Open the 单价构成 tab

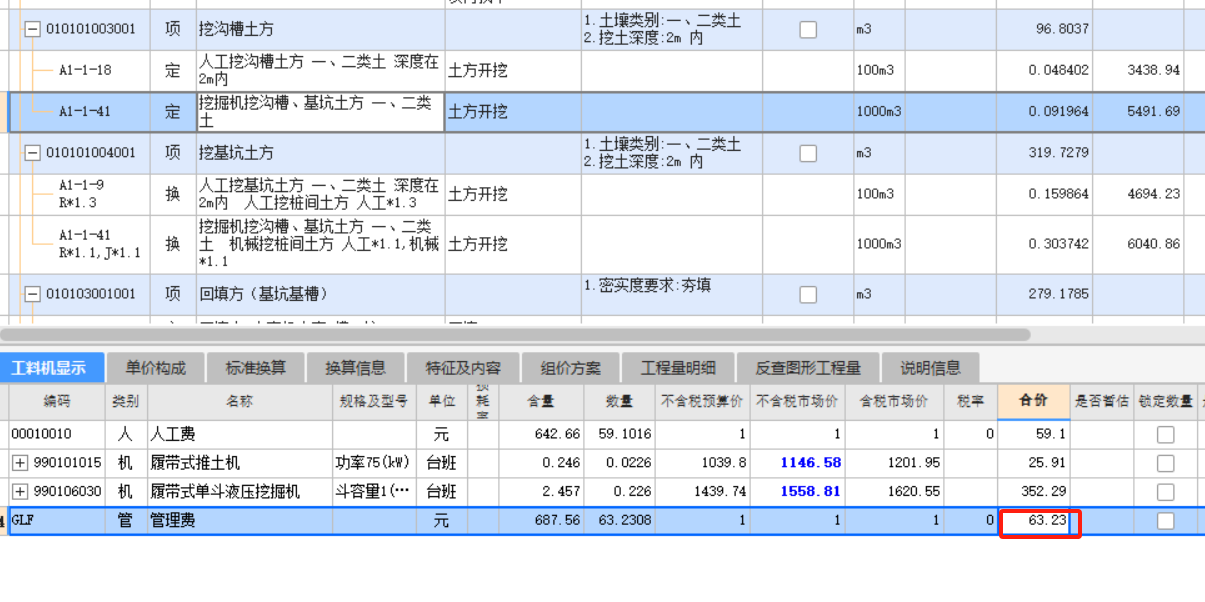(155, 367)
